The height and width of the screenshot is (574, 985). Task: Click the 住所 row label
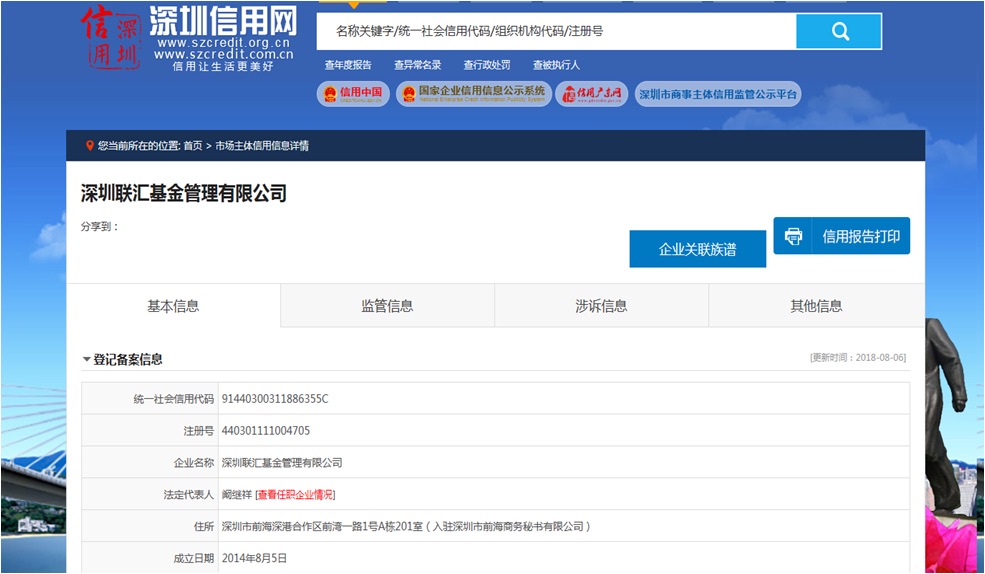[204, 527]
